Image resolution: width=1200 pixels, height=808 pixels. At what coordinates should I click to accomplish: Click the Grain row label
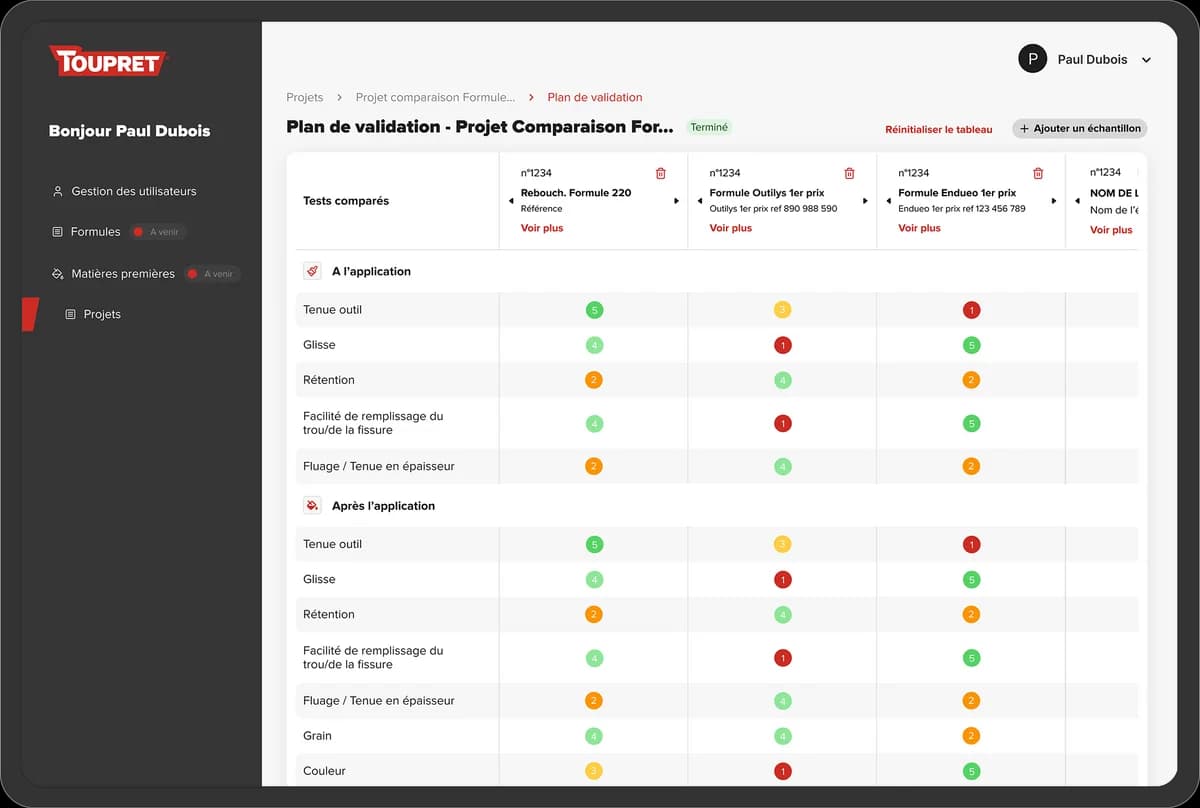(317, 736)
